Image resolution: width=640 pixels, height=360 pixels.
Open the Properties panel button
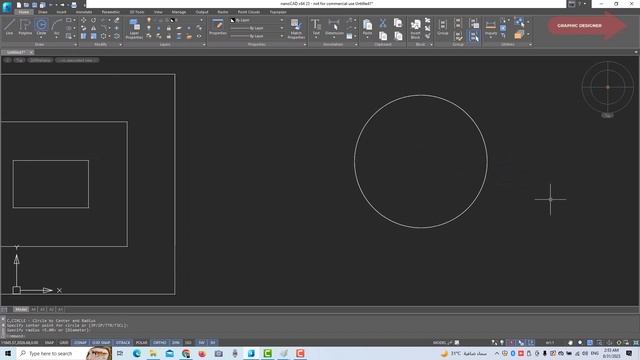coord(218,27)
